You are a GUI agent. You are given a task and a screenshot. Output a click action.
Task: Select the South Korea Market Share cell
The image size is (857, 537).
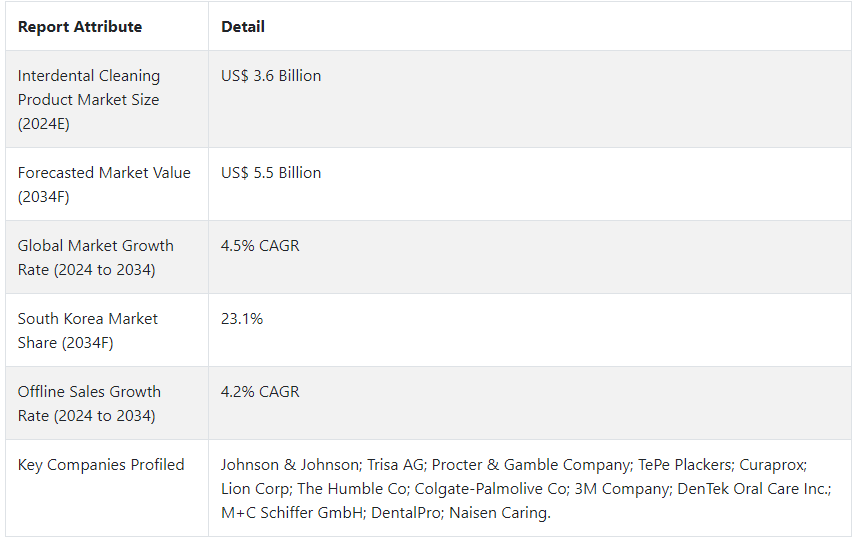click(x=107, y=331)
